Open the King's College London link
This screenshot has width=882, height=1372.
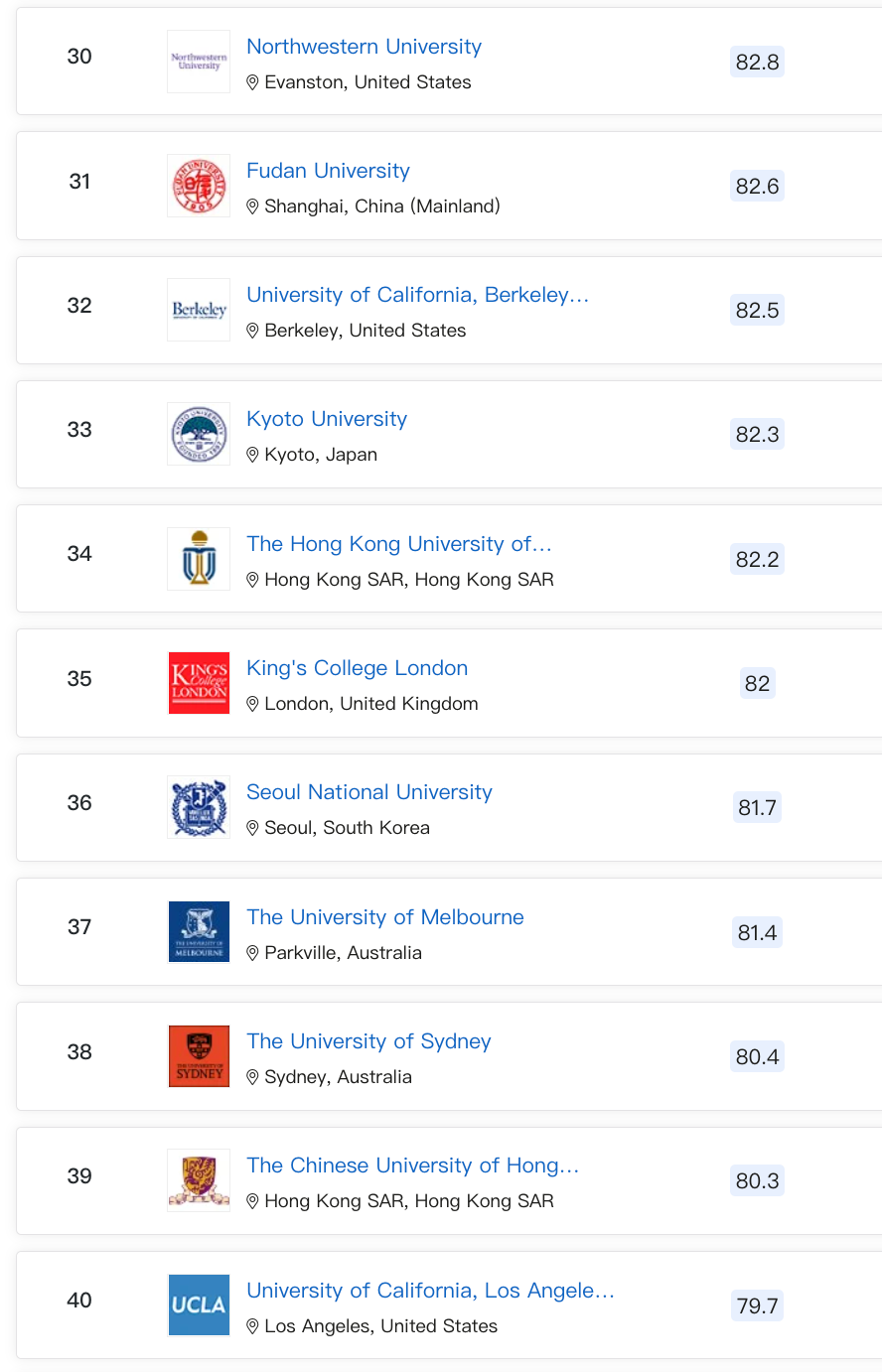point(357,668)
